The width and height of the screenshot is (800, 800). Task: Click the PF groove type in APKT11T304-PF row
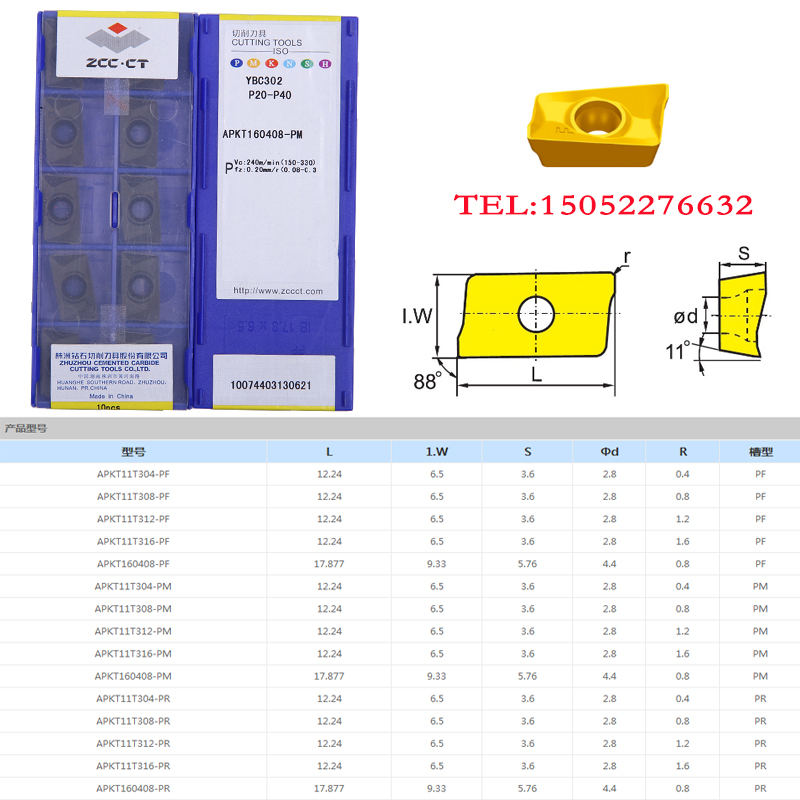point(760,474)
